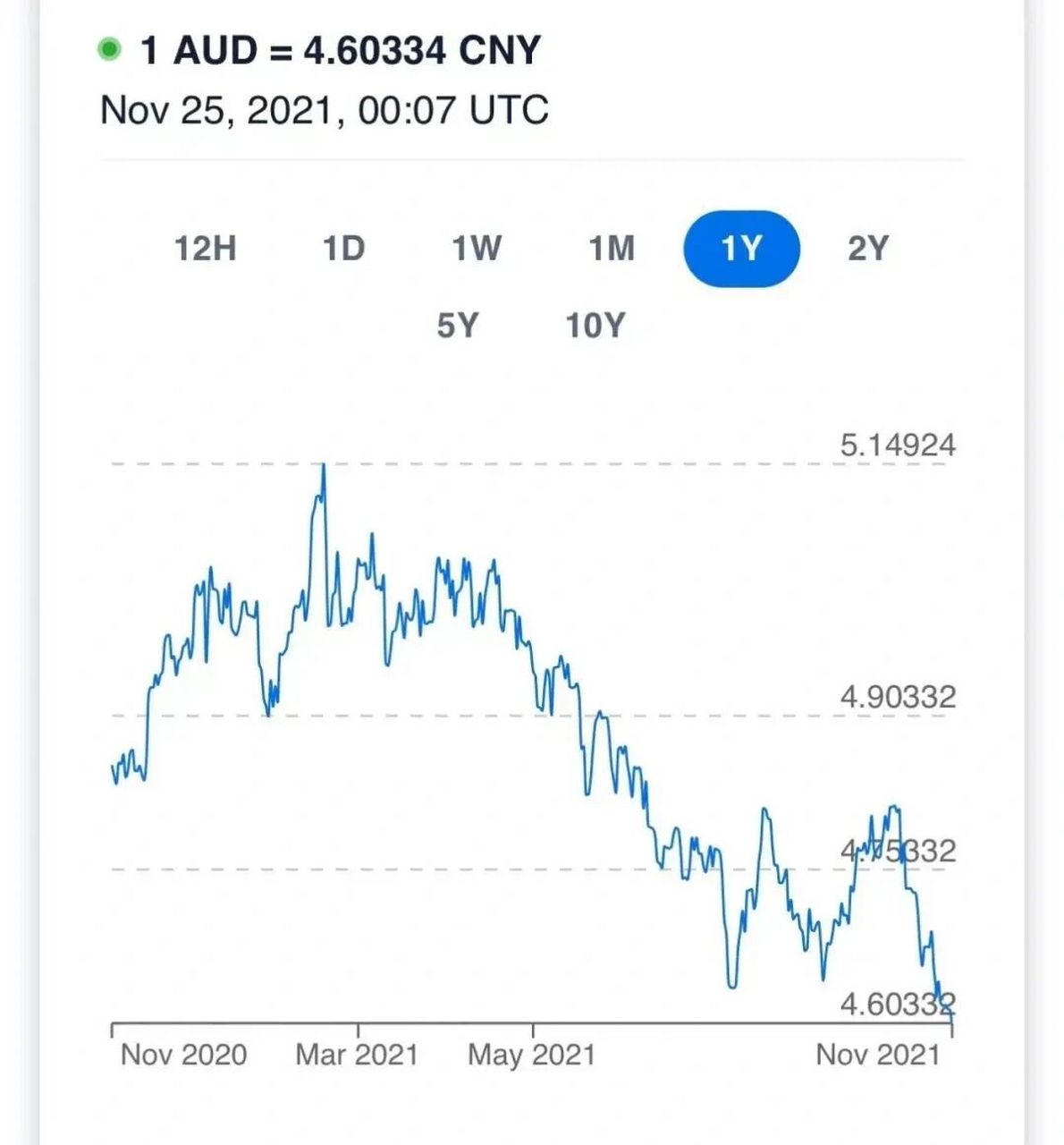Click the Nov 2021 axis marker
The width and height of the screenshot is (1064, 1145).
[878, 1055]
